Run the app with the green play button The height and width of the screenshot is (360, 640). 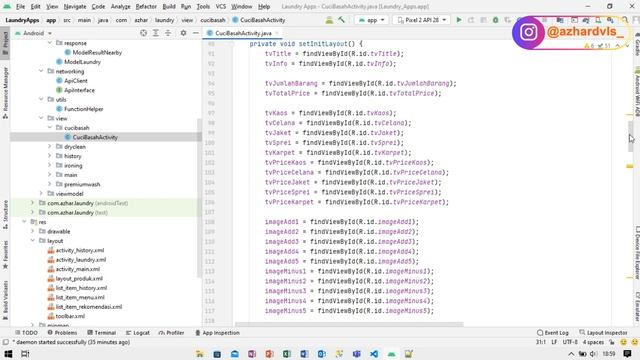[459, 20]
